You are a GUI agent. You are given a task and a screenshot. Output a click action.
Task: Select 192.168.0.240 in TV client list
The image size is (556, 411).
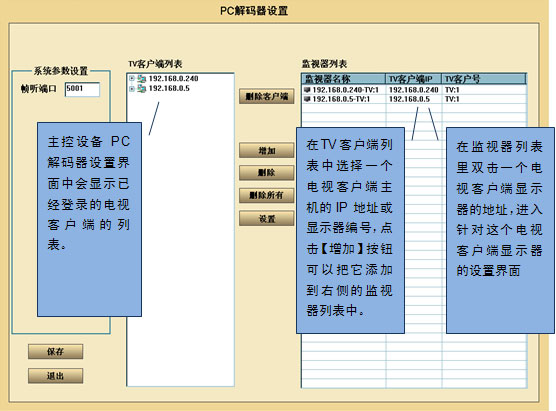[x=173, y=79]
